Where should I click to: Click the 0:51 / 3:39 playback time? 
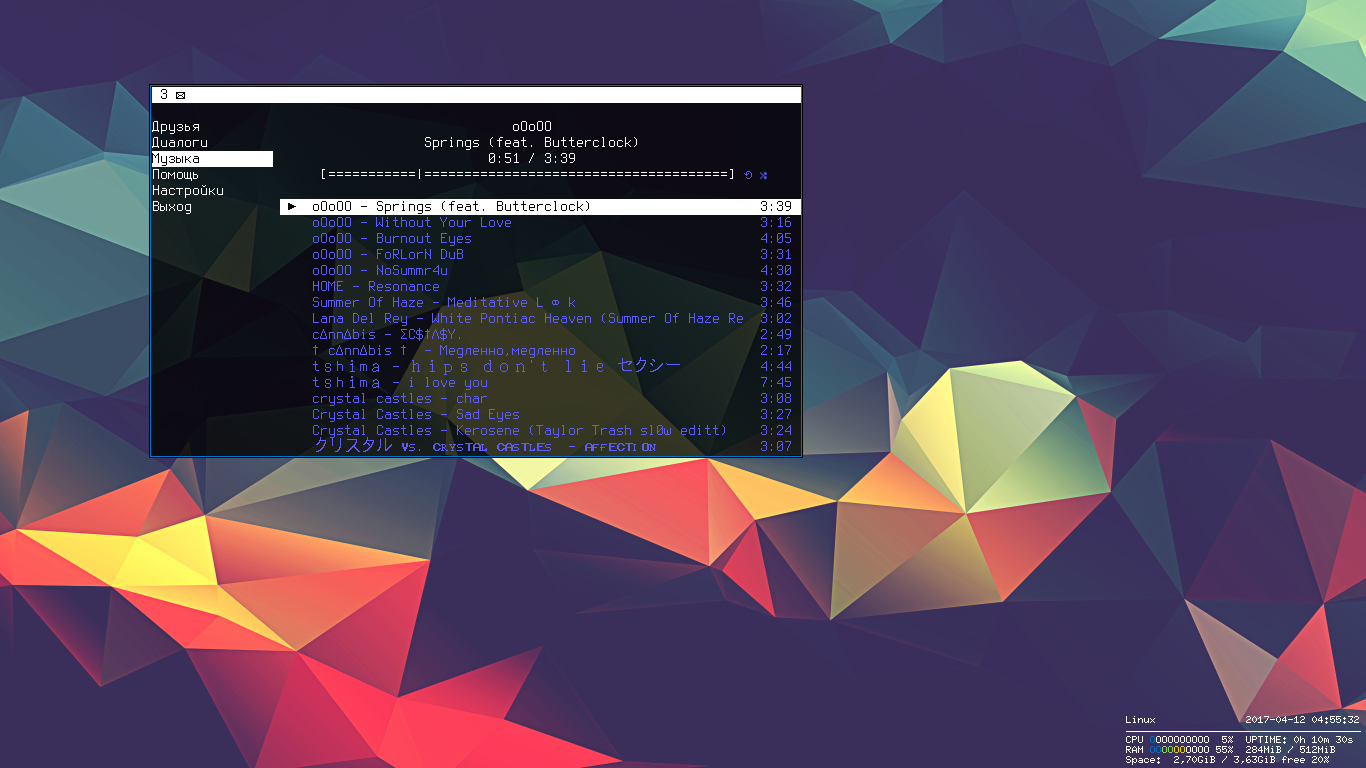tap(532, 159)
